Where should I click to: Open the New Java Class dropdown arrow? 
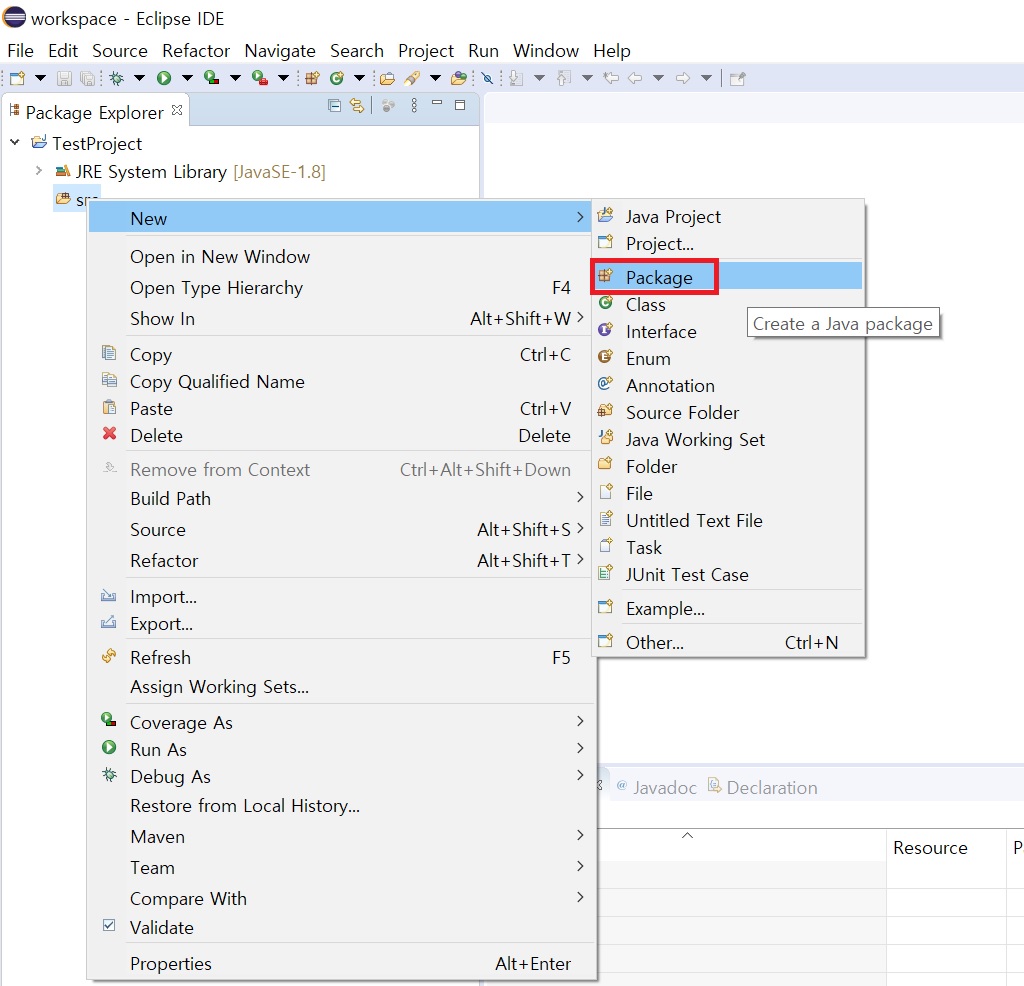(359, 78)
